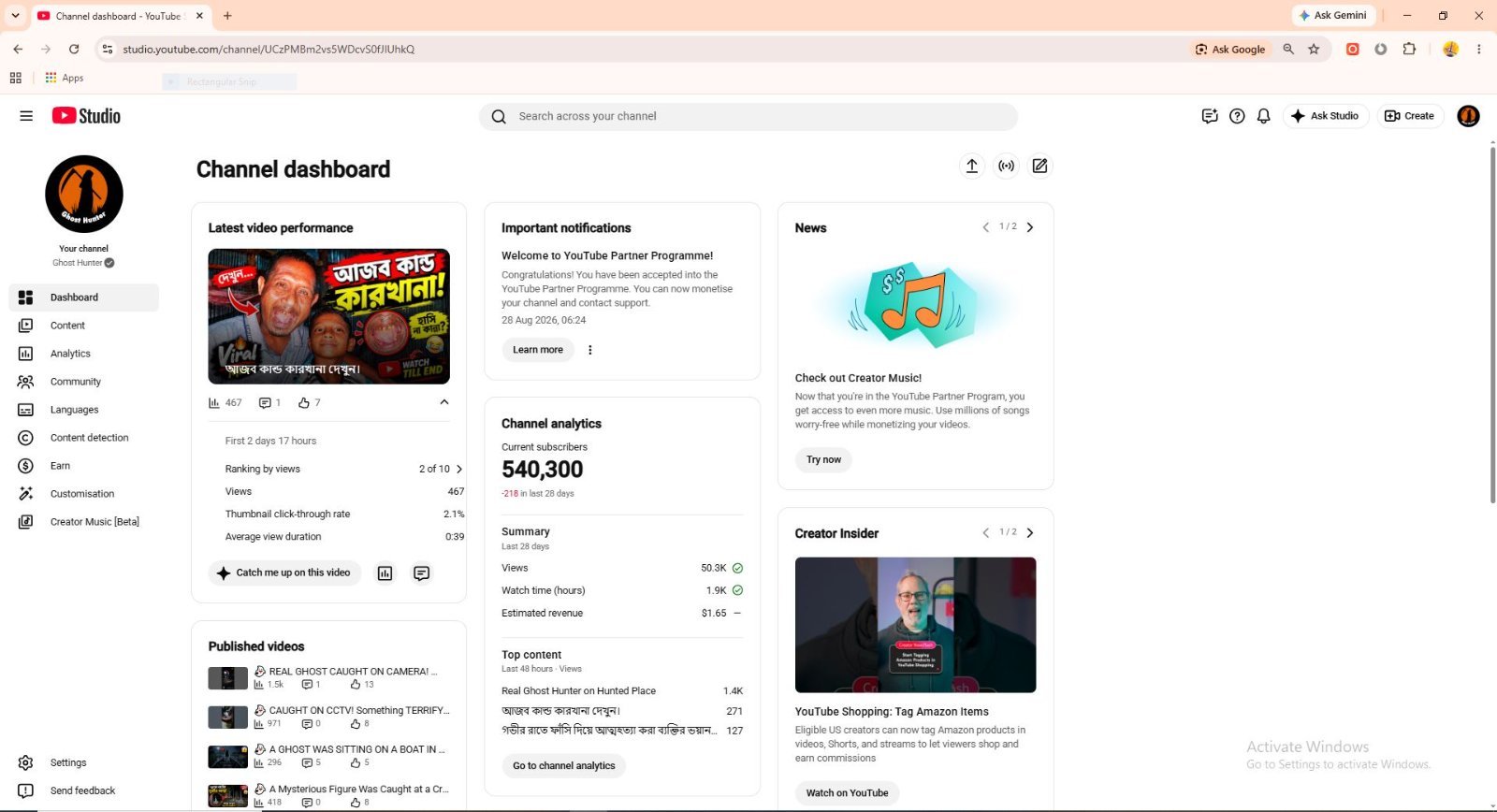
Task: Open A GHOST WAS SITTING ON A BOAT video
Action: coord(356,749)
